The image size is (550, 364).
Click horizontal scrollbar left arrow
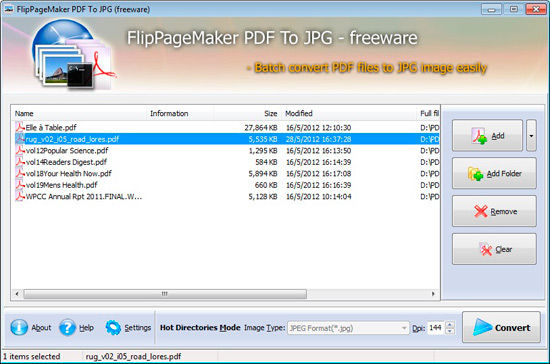point(17,294)
